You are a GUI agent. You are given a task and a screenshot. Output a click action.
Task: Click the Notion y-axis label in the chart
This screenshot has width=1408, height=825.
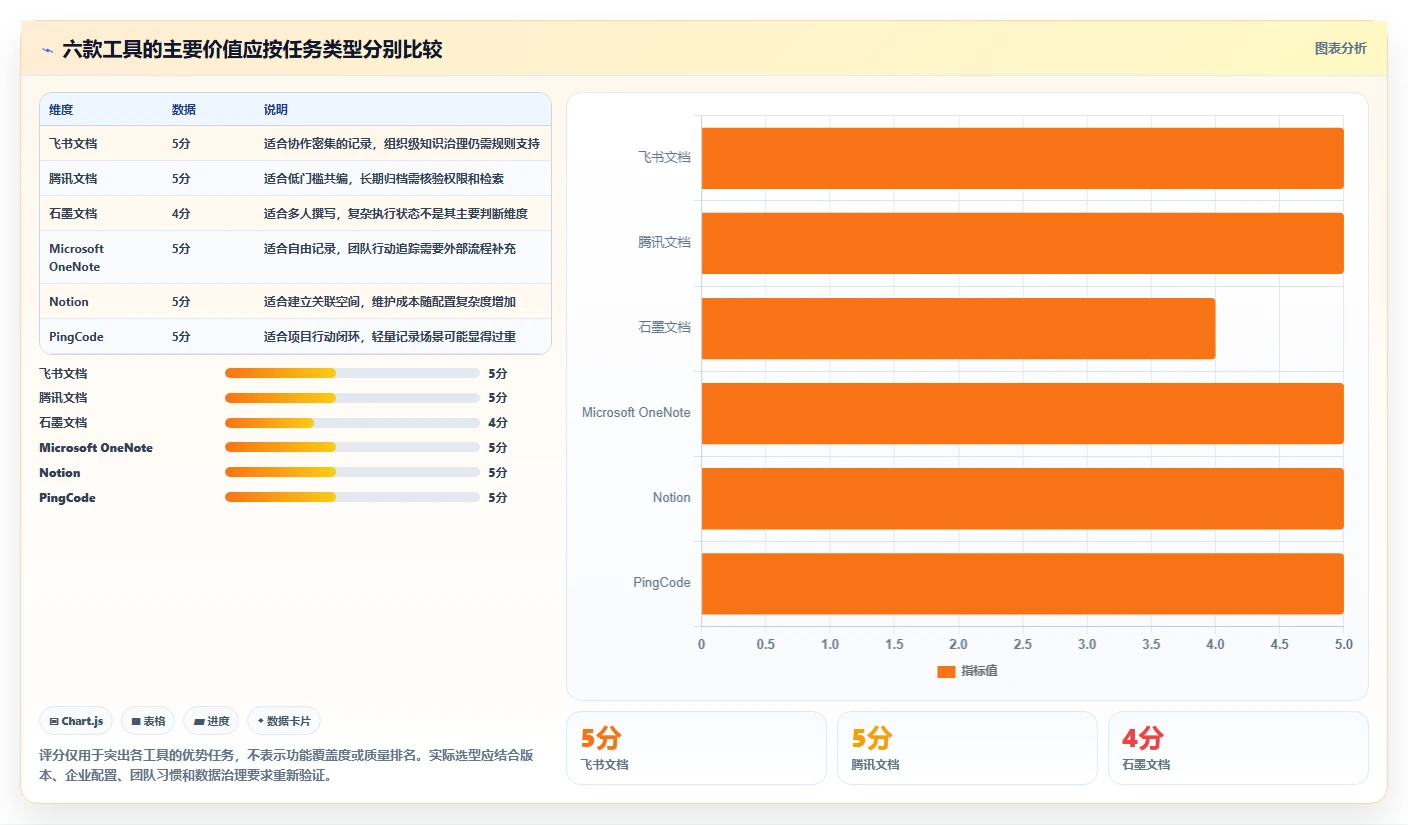pos(672,498)
